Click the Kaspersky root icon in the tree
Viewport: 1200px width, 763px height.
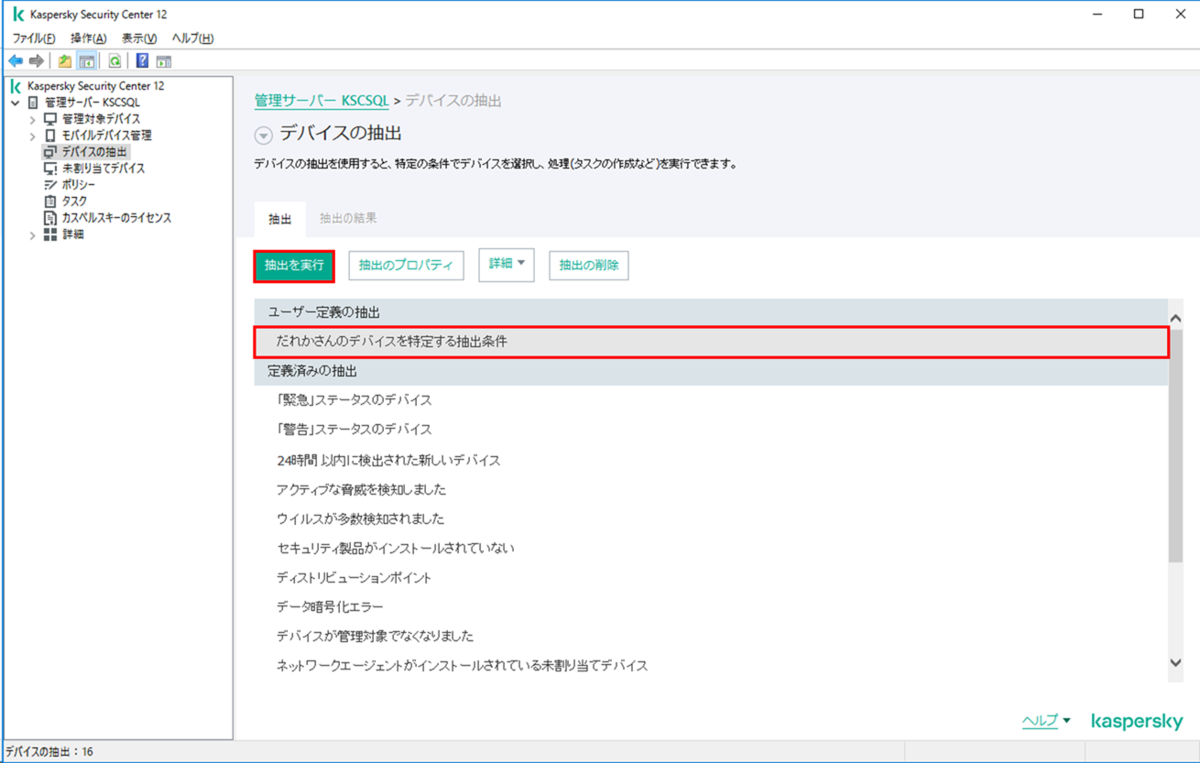17,87
